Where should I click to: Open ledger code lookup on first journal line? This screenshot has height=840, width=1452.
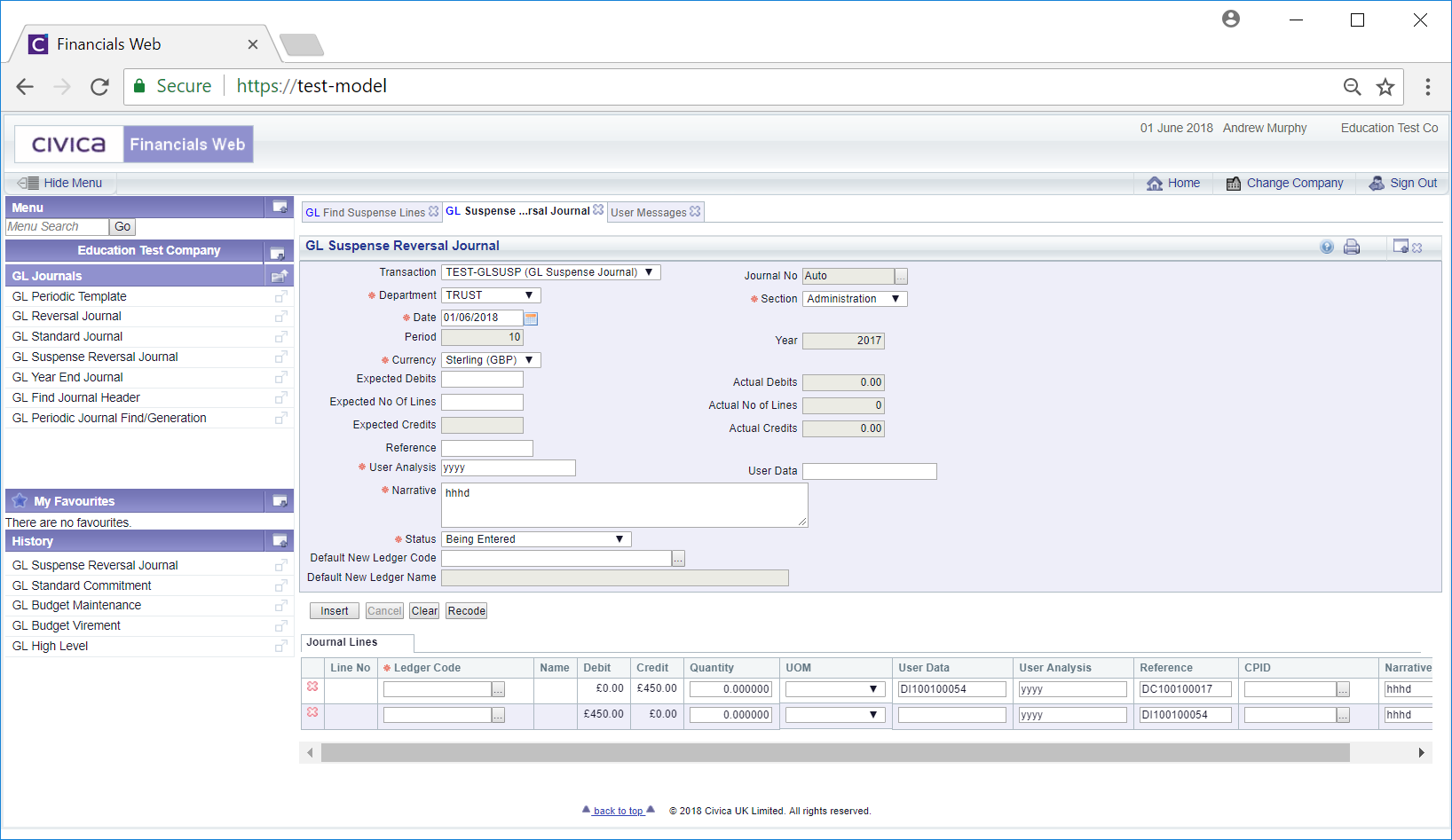[498, 689]
